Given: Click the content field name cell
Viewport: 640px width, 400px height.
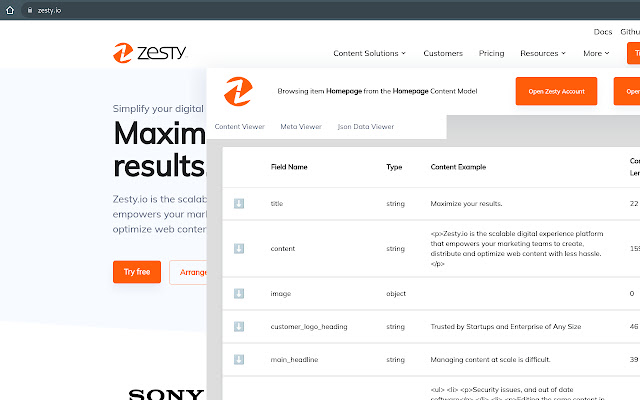Looking at the screenshot, I should click(x=282, y=249).
